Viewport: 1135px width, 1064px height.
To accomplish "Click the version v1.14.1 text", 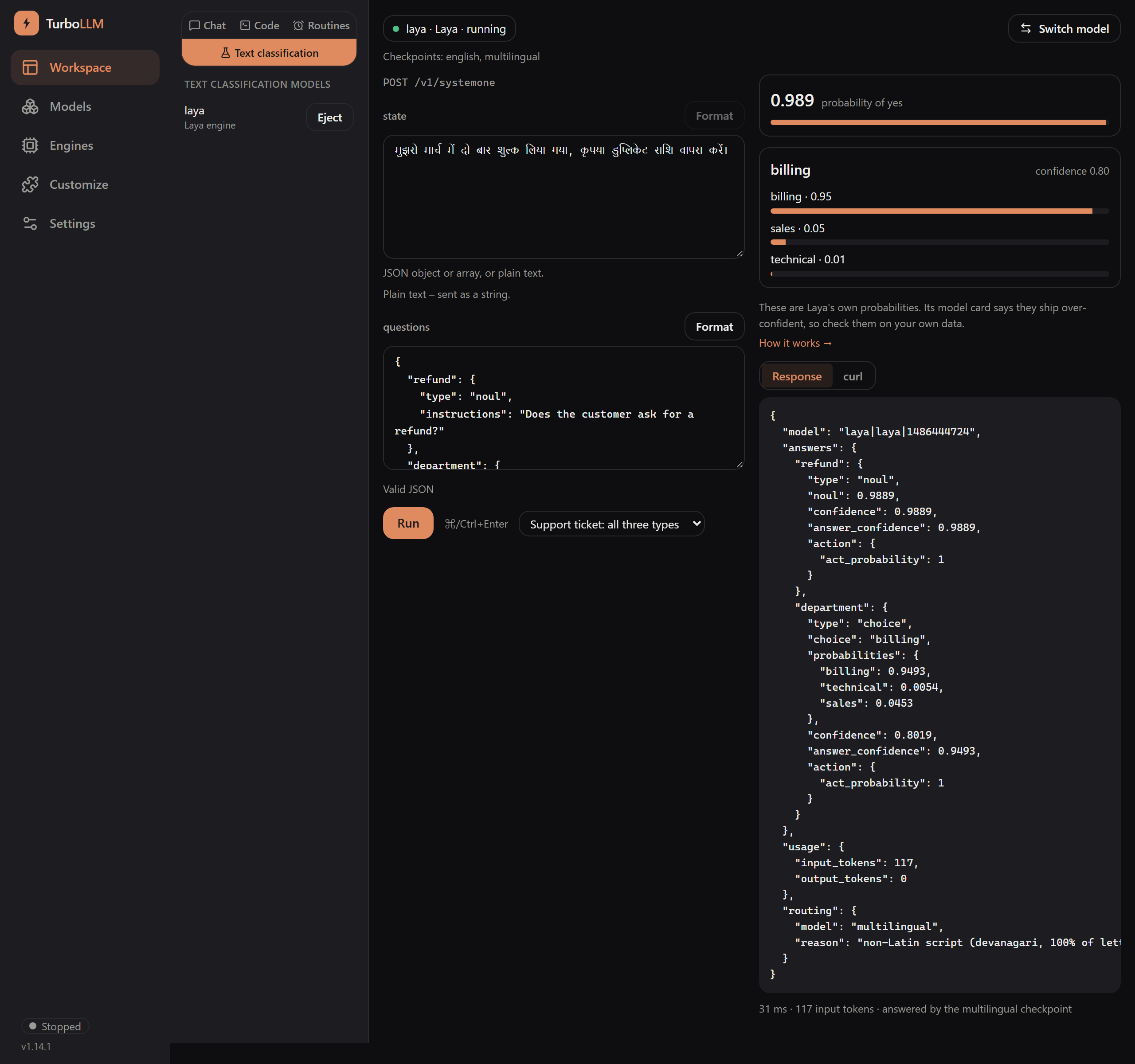I will tap(36, 1046).
